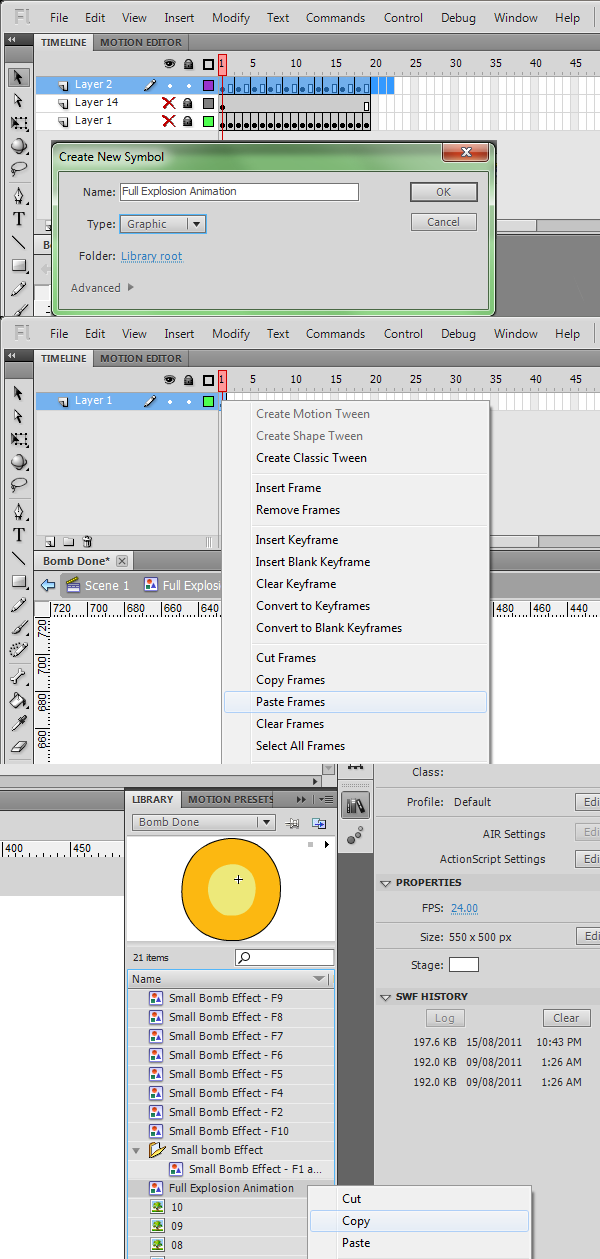Click the Log button under SWF History
The height and width of the screenshot is (1259, 600).
pyautogui.click(x=445, y=1018)
